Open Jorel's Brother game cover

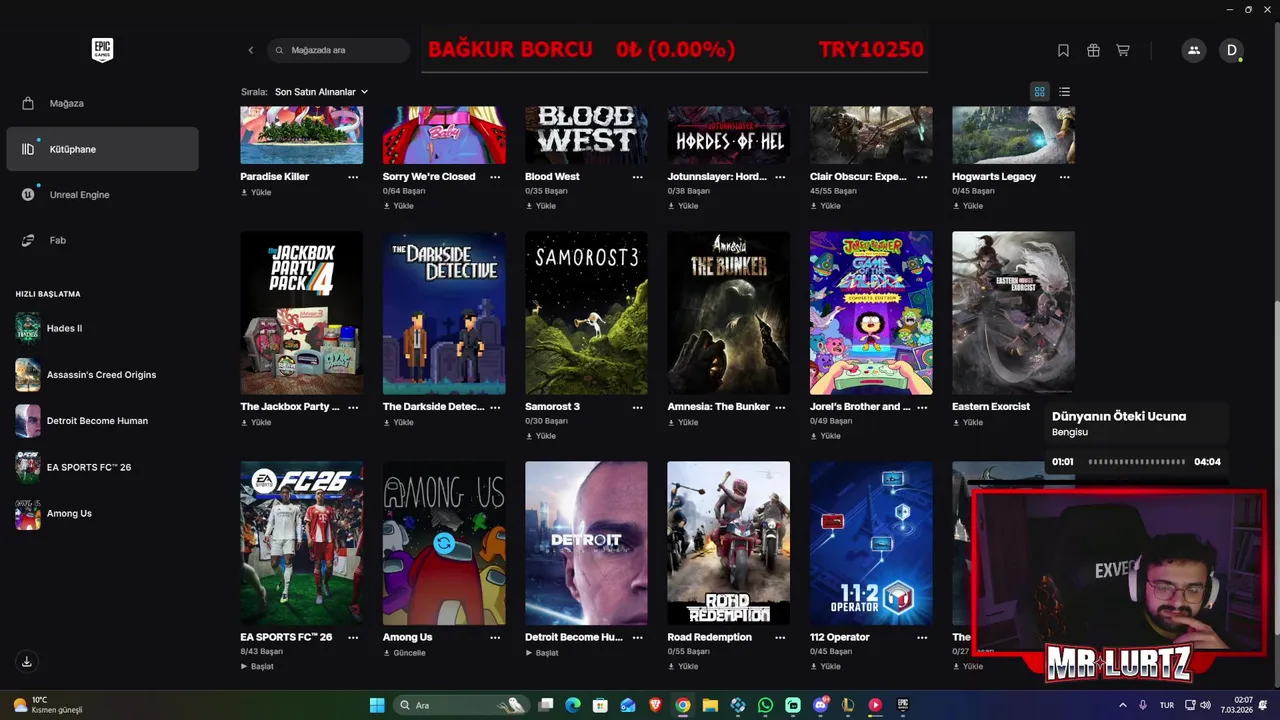[x=871, y=313]
